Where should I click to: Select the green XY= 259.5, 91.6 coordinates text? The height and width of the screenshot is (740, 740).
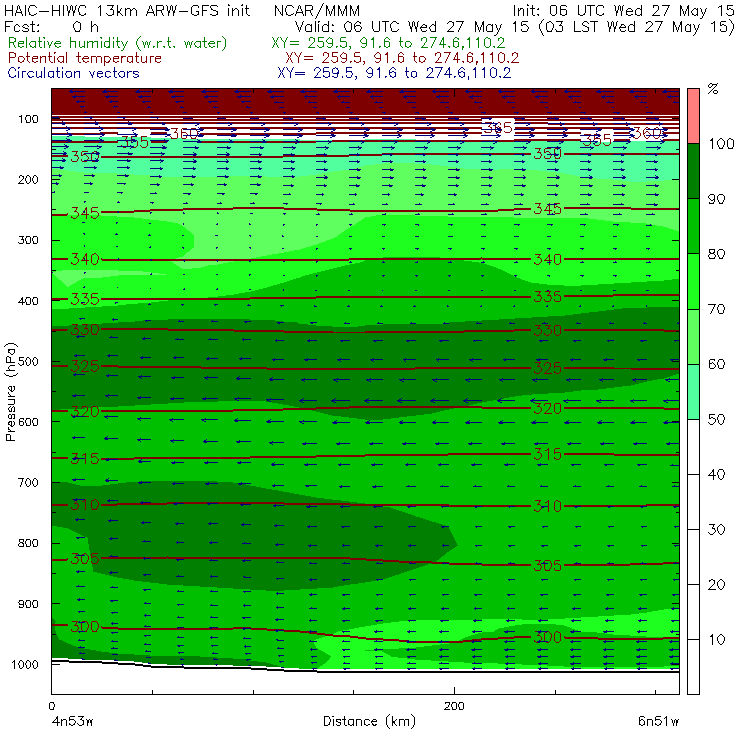[388, 43]
